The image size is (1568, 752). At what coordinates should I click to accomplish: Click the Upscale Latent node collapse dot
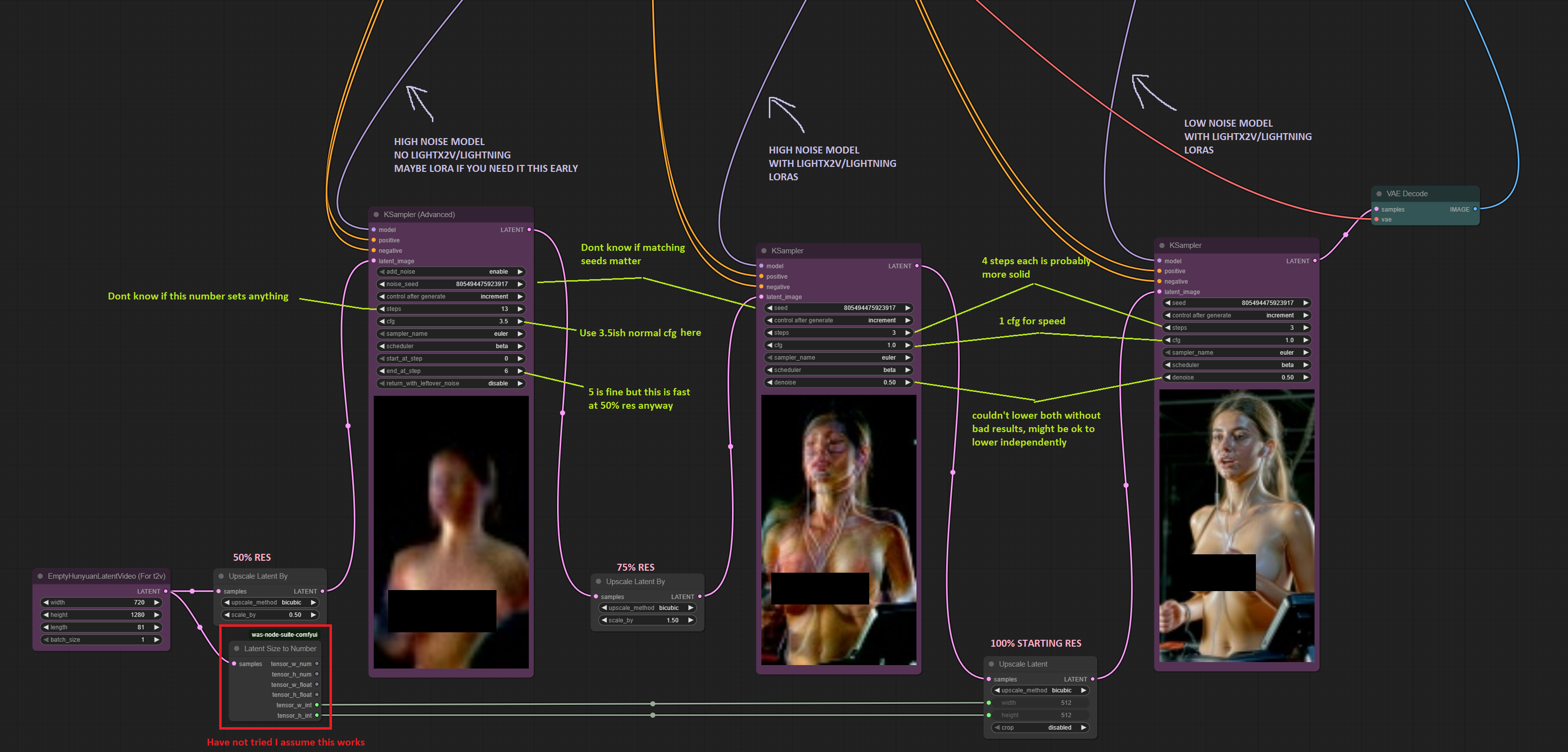(x=991, y=665)
